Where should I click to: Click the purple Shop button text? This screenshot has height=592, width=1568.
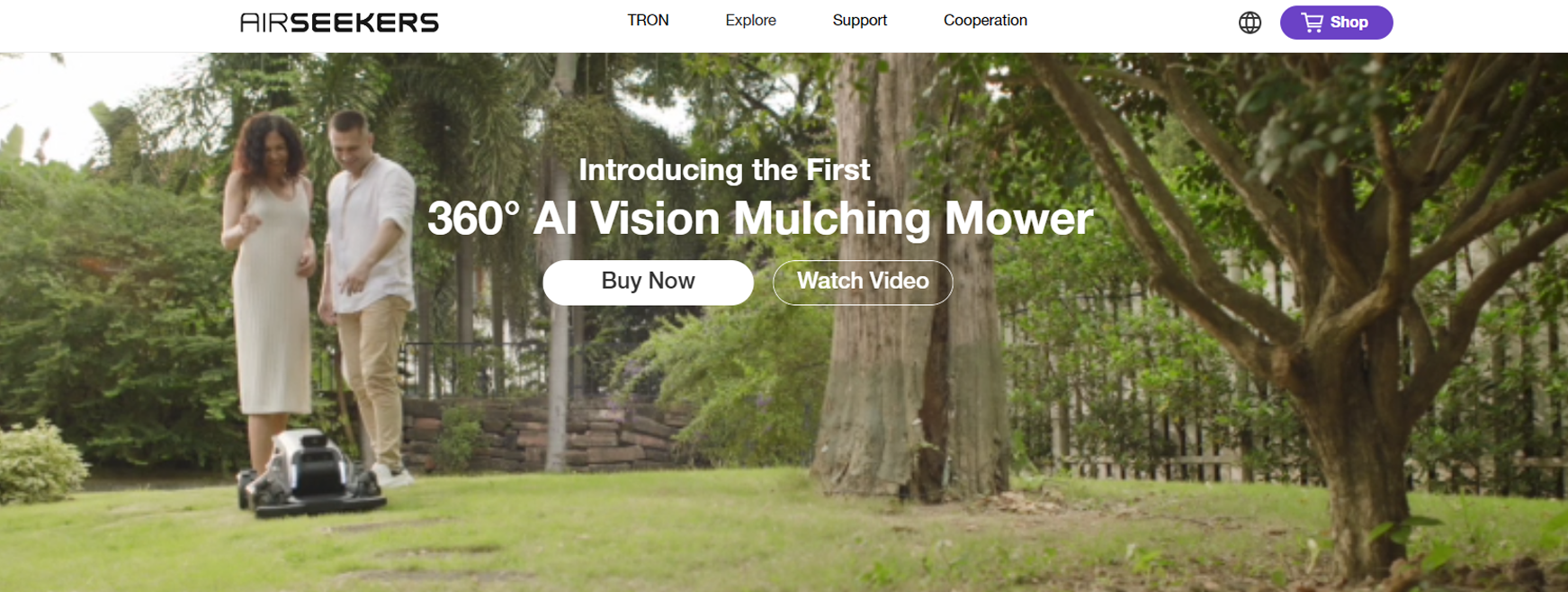[1348, 22]
